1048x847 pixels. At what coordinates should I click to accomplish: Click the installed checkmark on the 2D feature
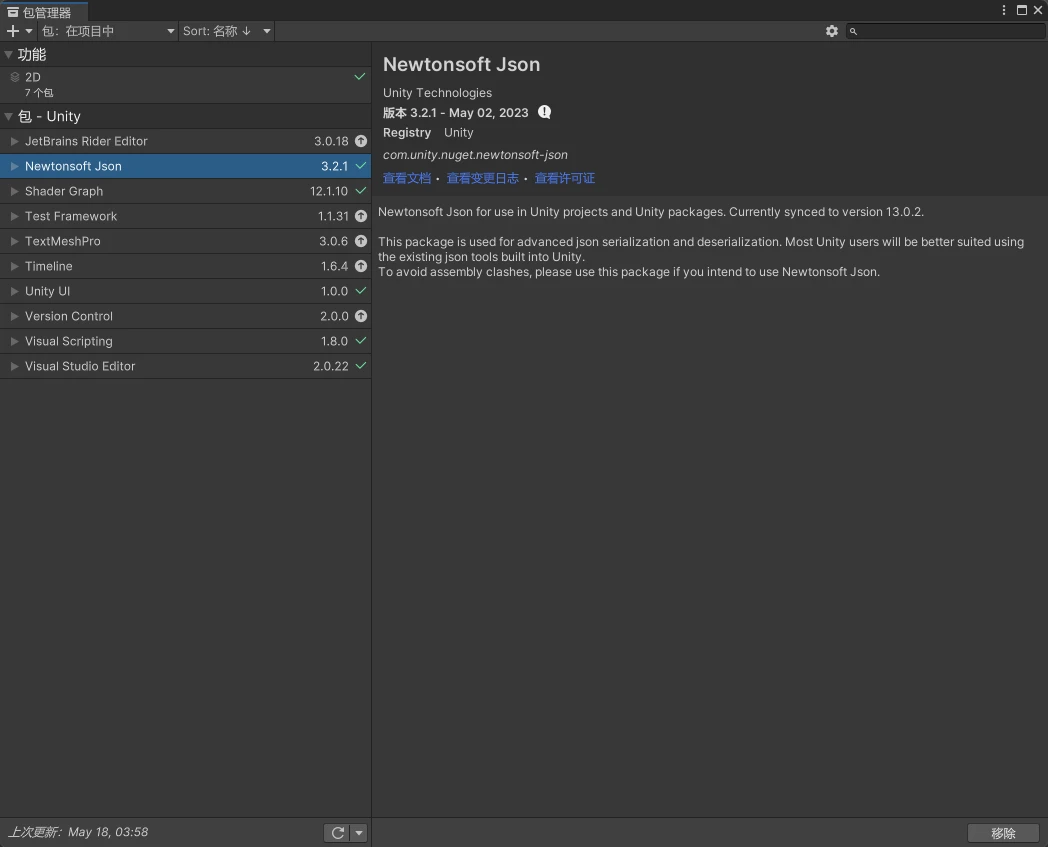tap(360, 77)
